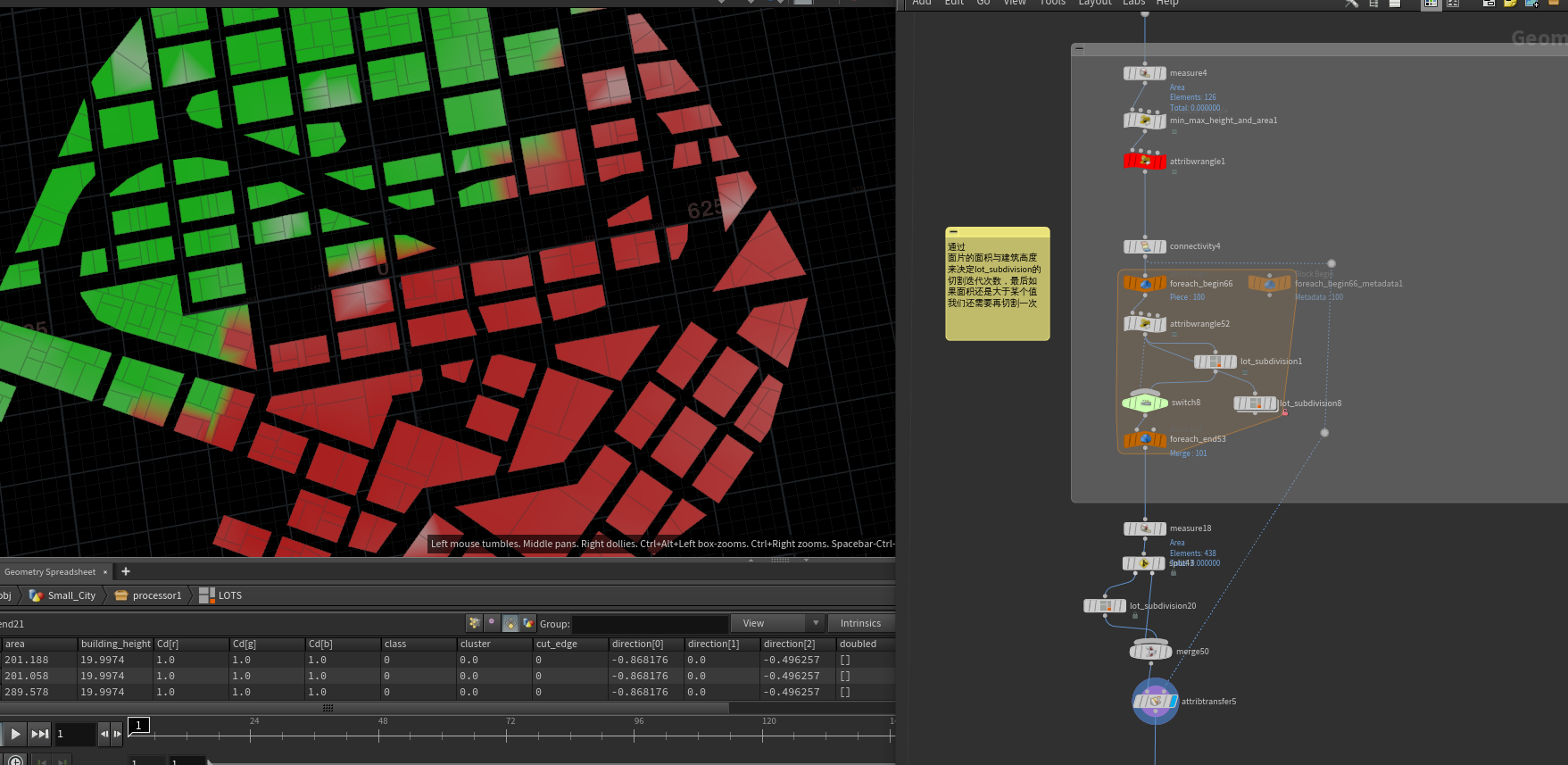The image size is (1568, 765).
Task: Select the connectivity4 node
Action: [1145, 246]
